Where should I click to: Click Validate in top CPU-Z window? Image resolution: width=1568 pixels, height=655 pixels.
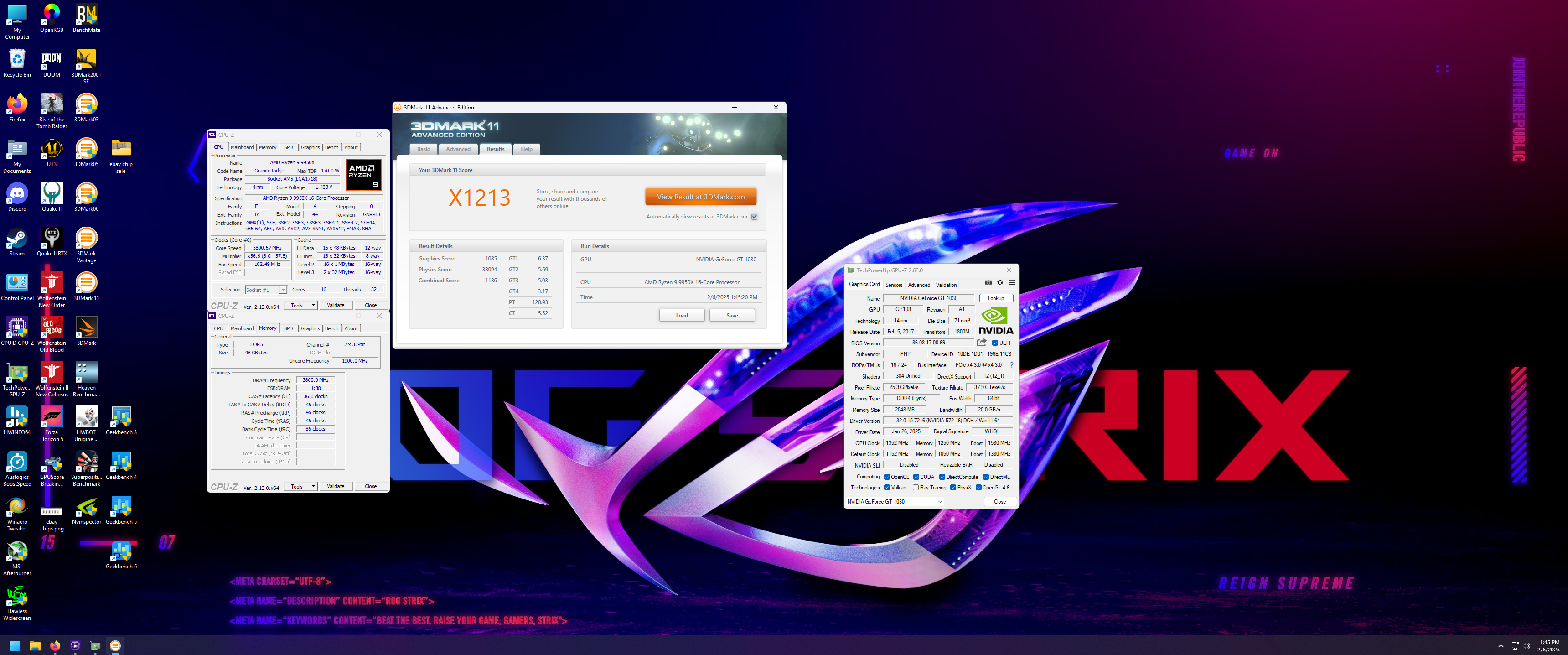336,305
